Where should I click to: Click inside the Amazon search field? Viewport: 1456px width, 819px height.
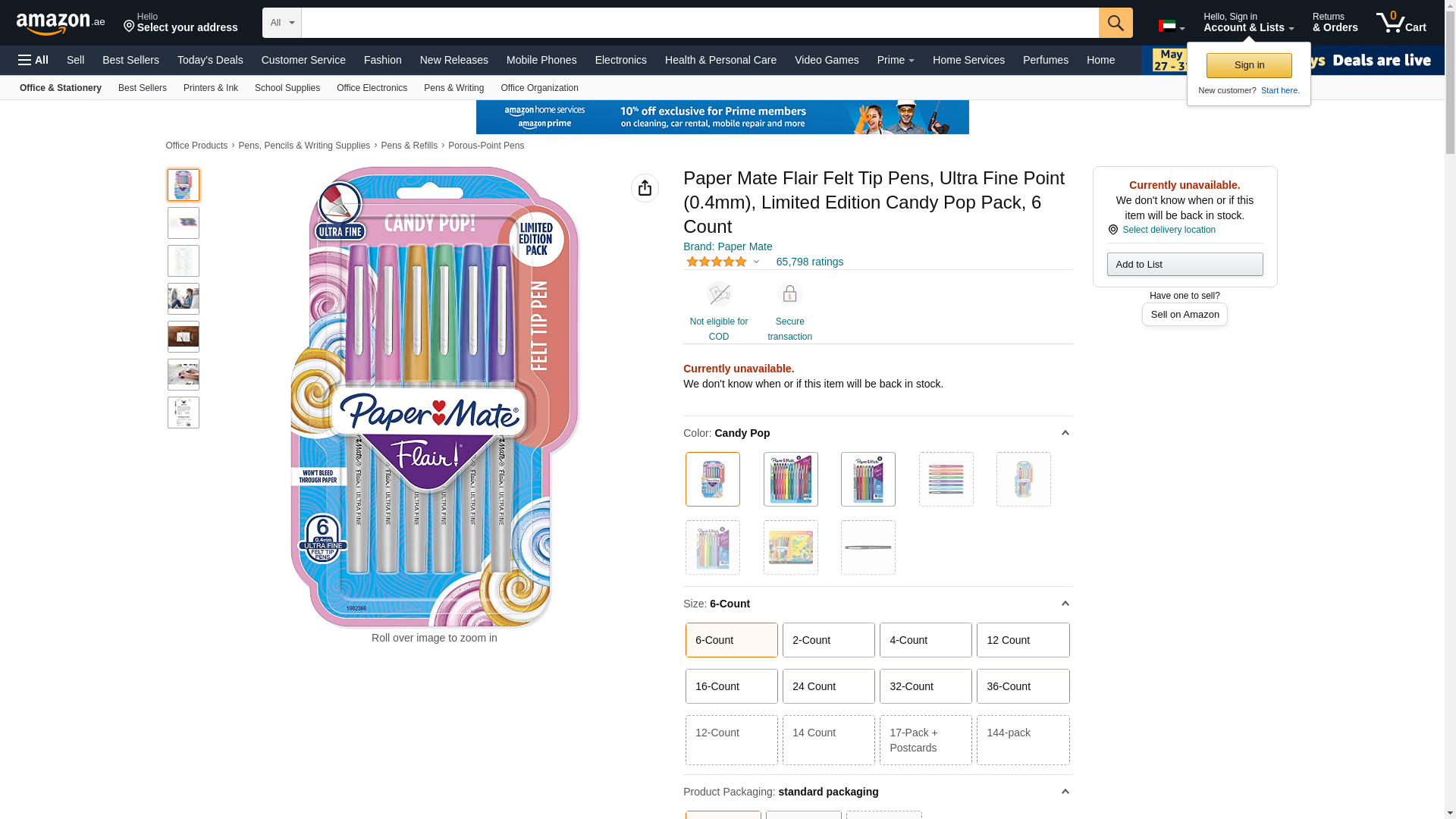point(700,23)
